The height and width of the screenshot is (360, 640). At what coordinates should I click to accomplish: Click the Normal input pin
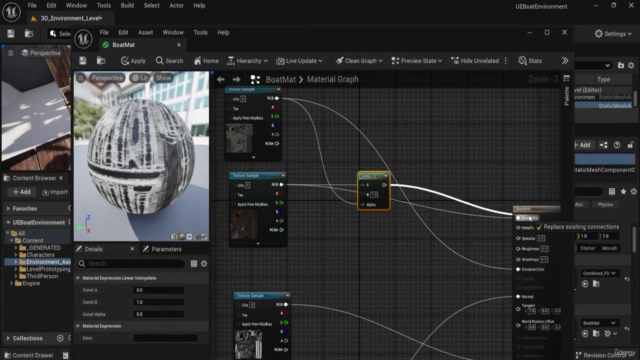coord(518,297)
